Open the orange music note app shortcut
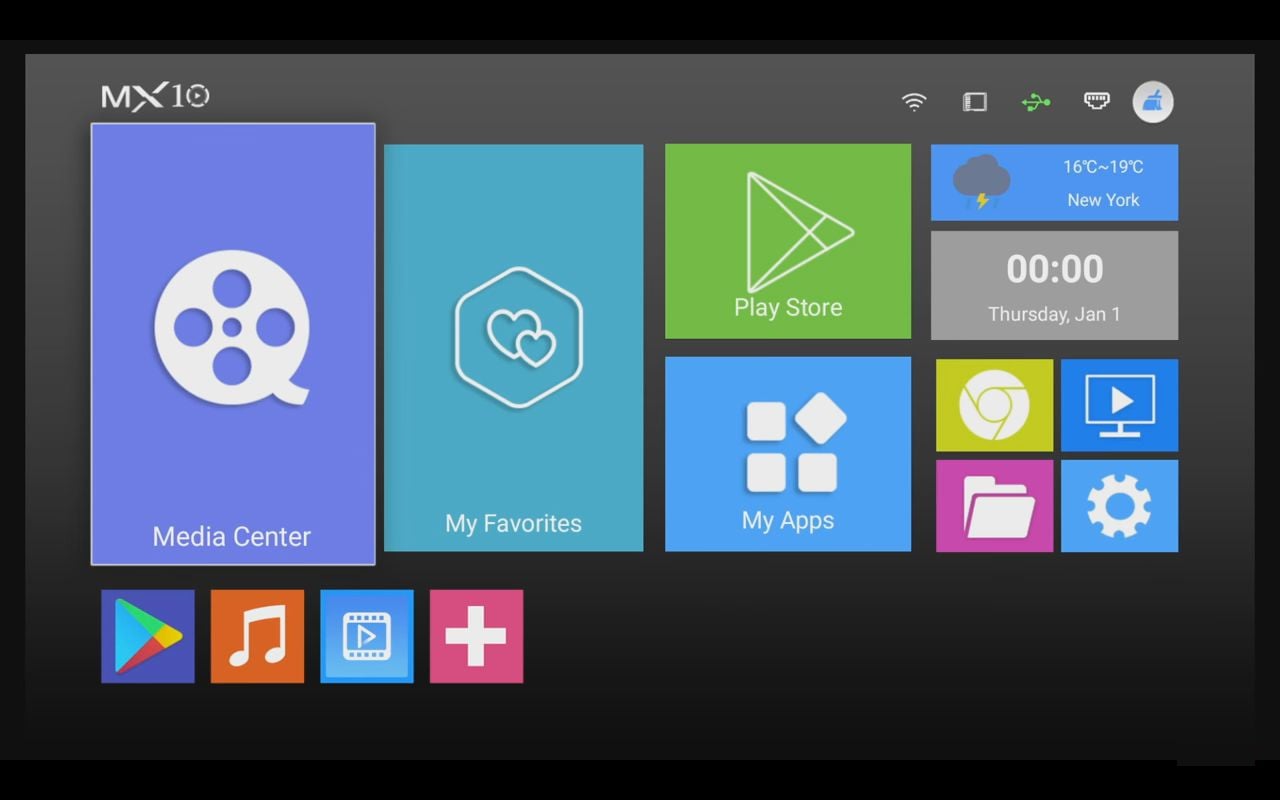This screenshot has height=800, width=1280. pos(257,636)
